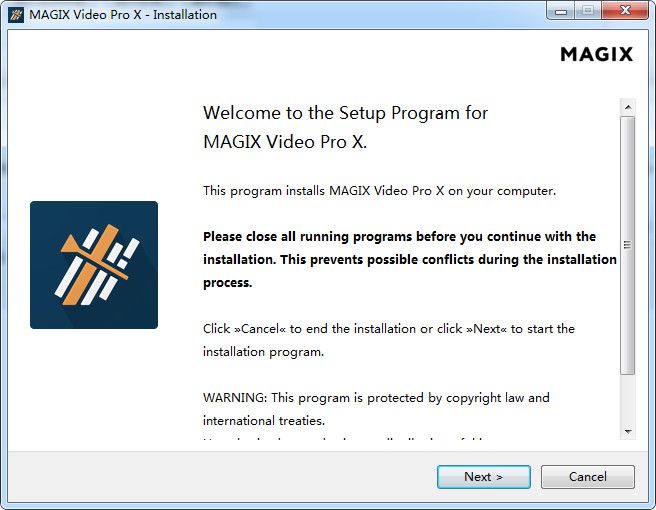Screen dimensions: 656x510
Task: Minimize the installation window
Action: 561,11
